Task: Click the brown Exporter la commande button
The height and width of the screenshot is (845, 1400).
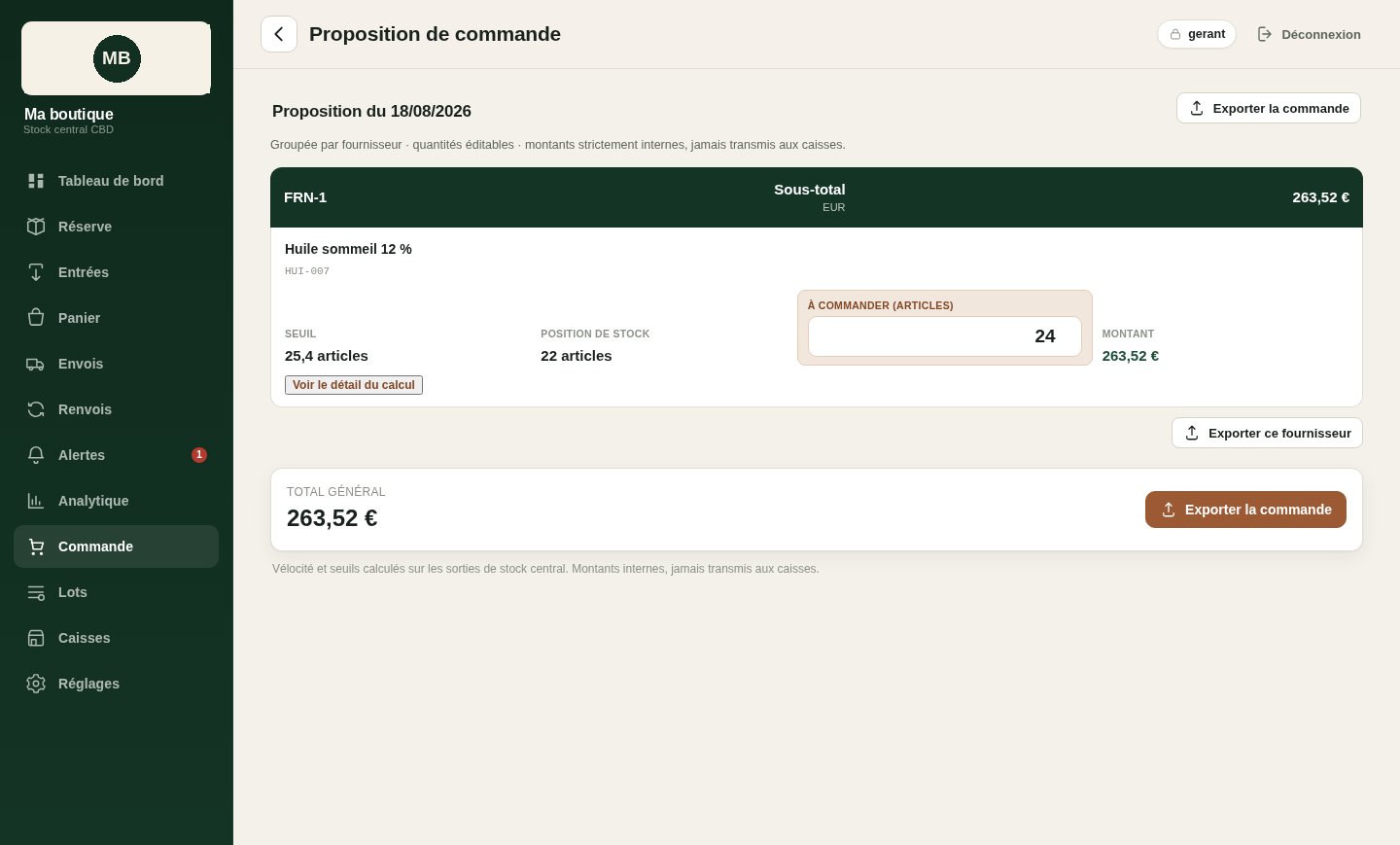Action: tap(1245, 510)
